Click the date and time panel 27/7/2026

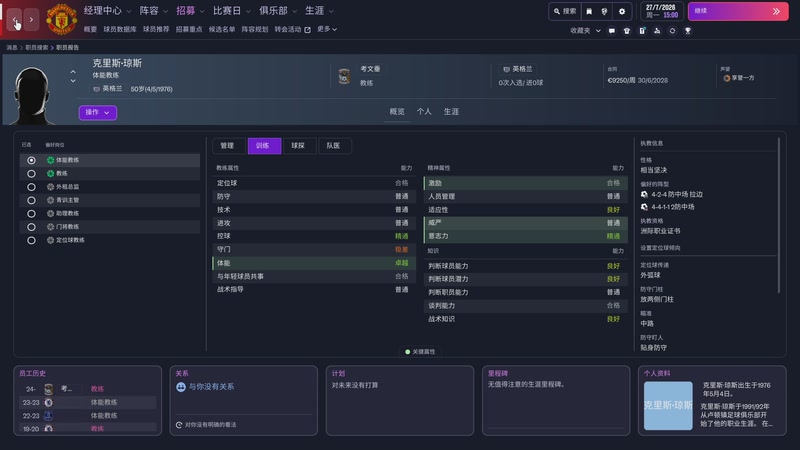661,11
